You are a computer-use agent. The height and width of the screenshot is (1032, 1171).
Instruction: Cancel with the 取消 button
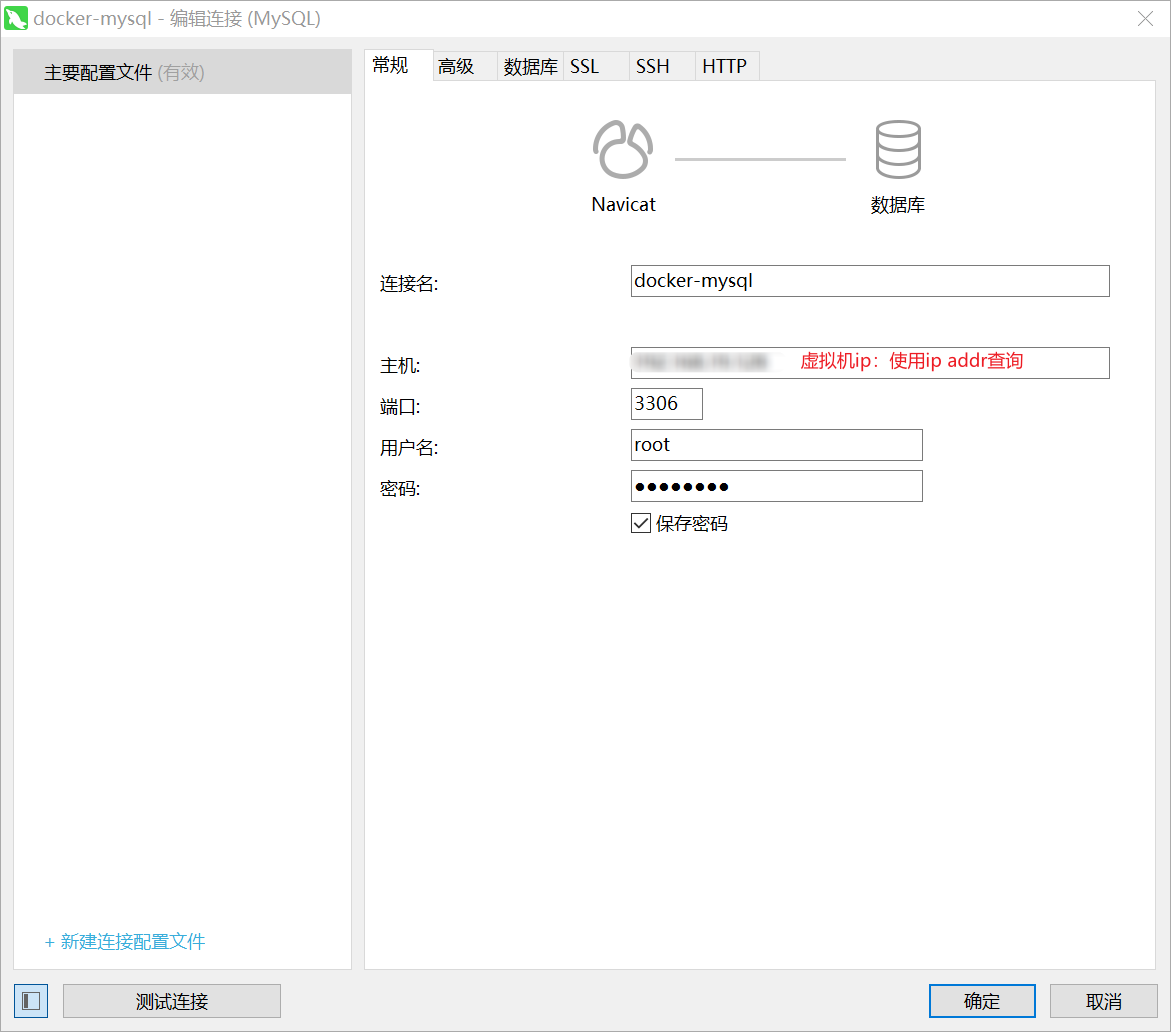pos(1104,1001)
